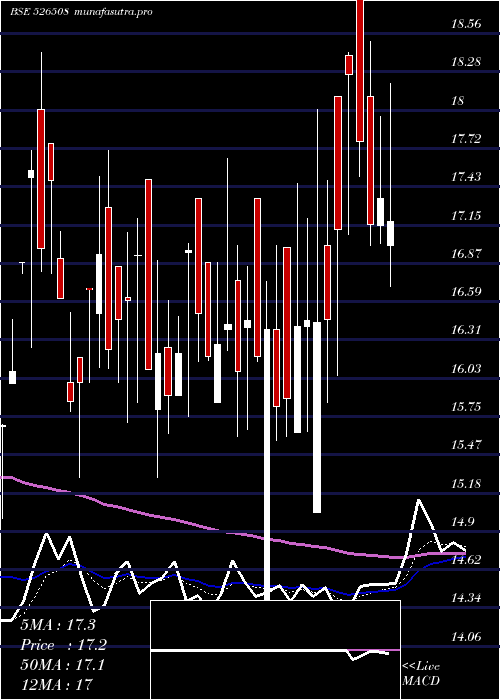This screenshot has height=700, width=500.
Task: Click the 16.87 price axis label
Action: 466,254
